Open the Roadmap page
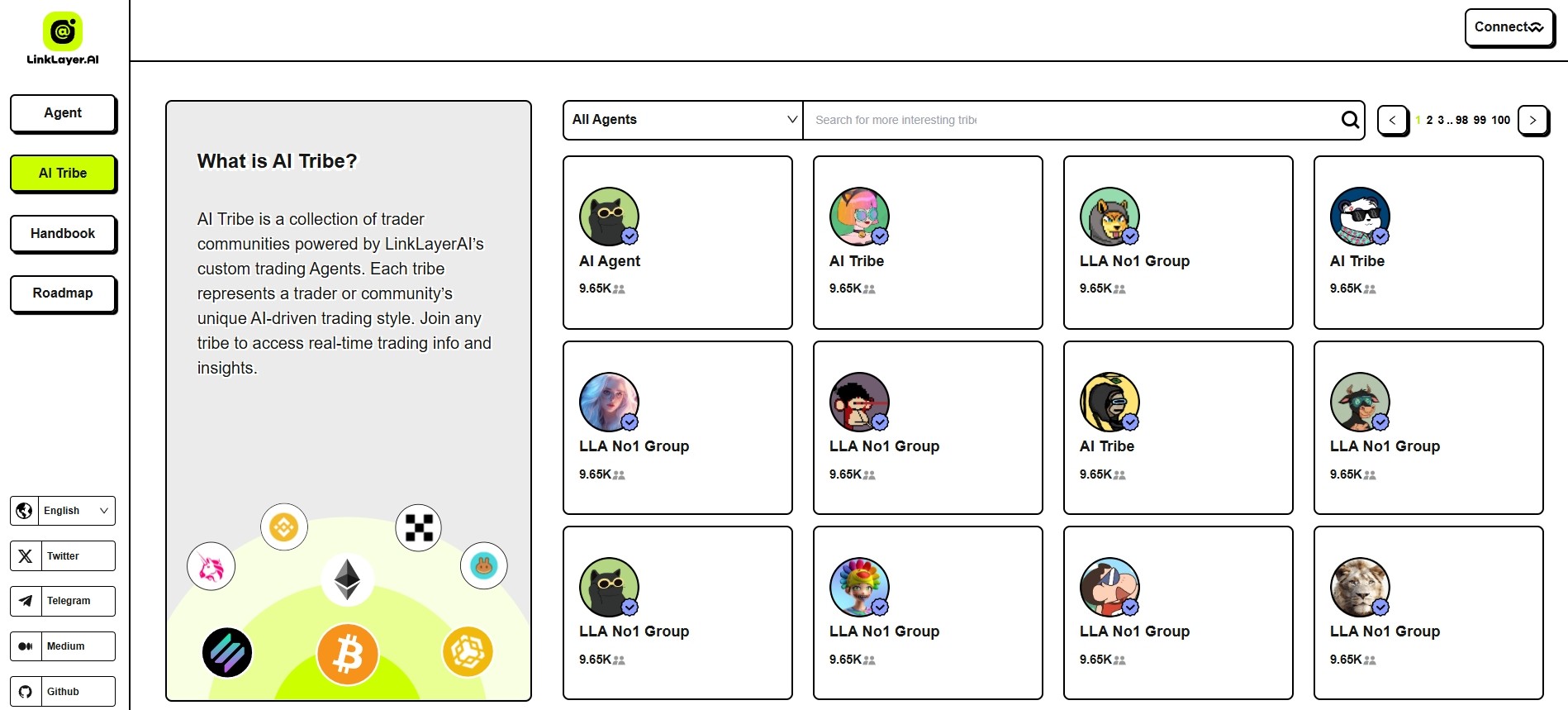This screenshot has width=1568, height=710. point(63,293)
